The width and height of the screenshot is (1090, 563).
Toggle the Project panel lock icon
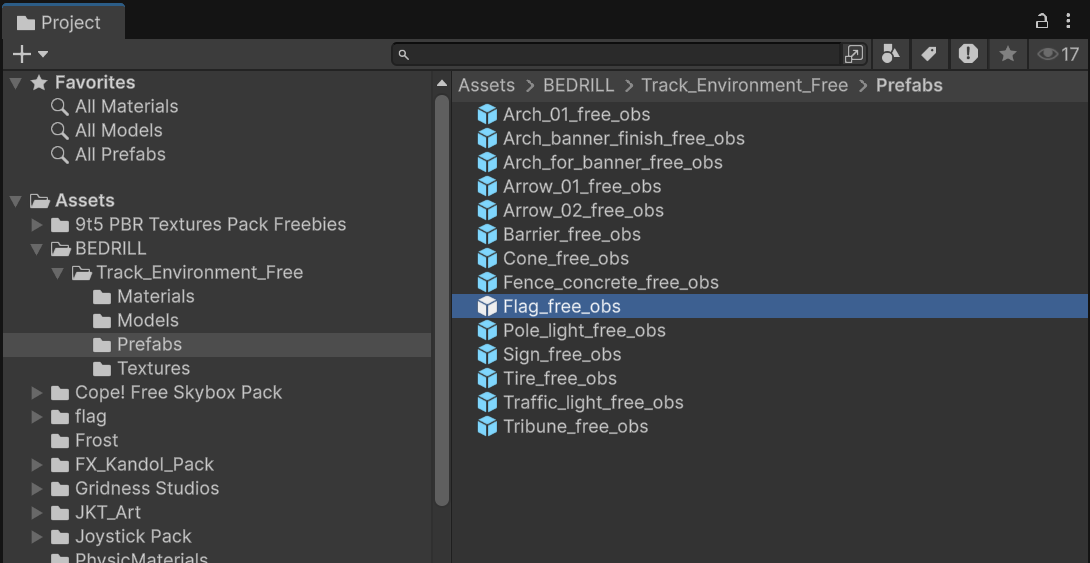pos(1042,21)
